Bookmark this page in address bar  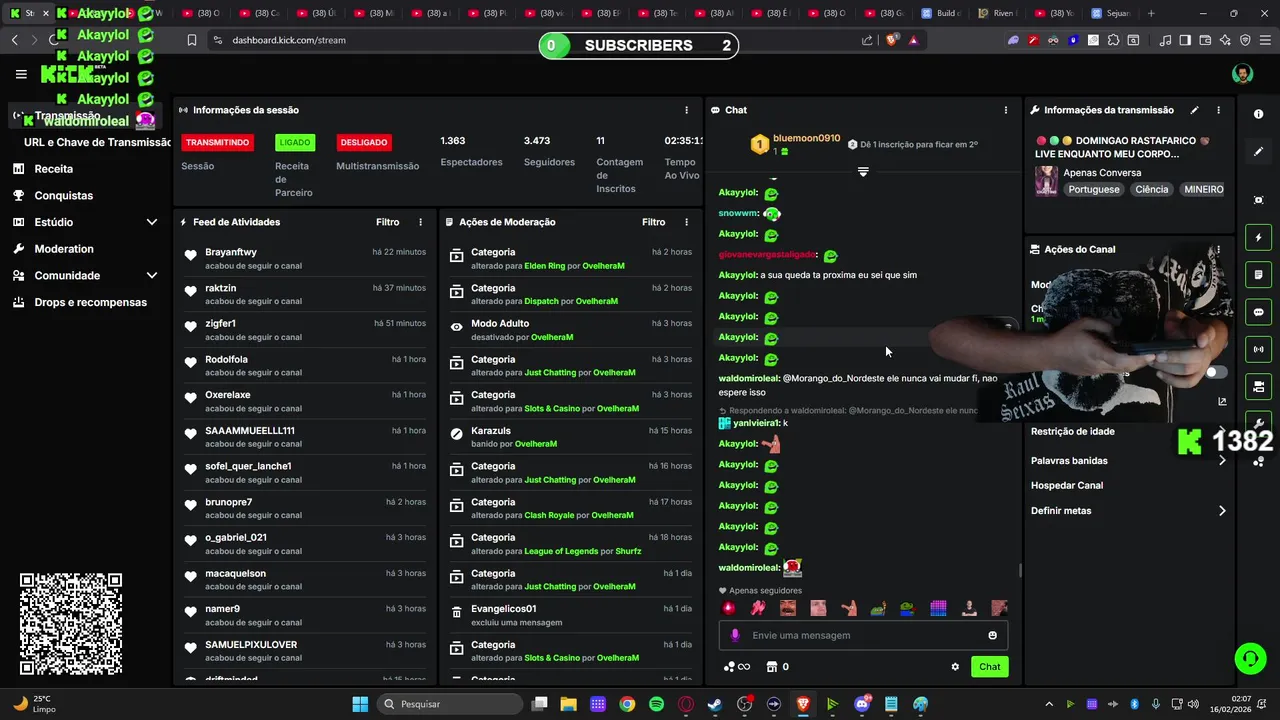click(192, 40)
